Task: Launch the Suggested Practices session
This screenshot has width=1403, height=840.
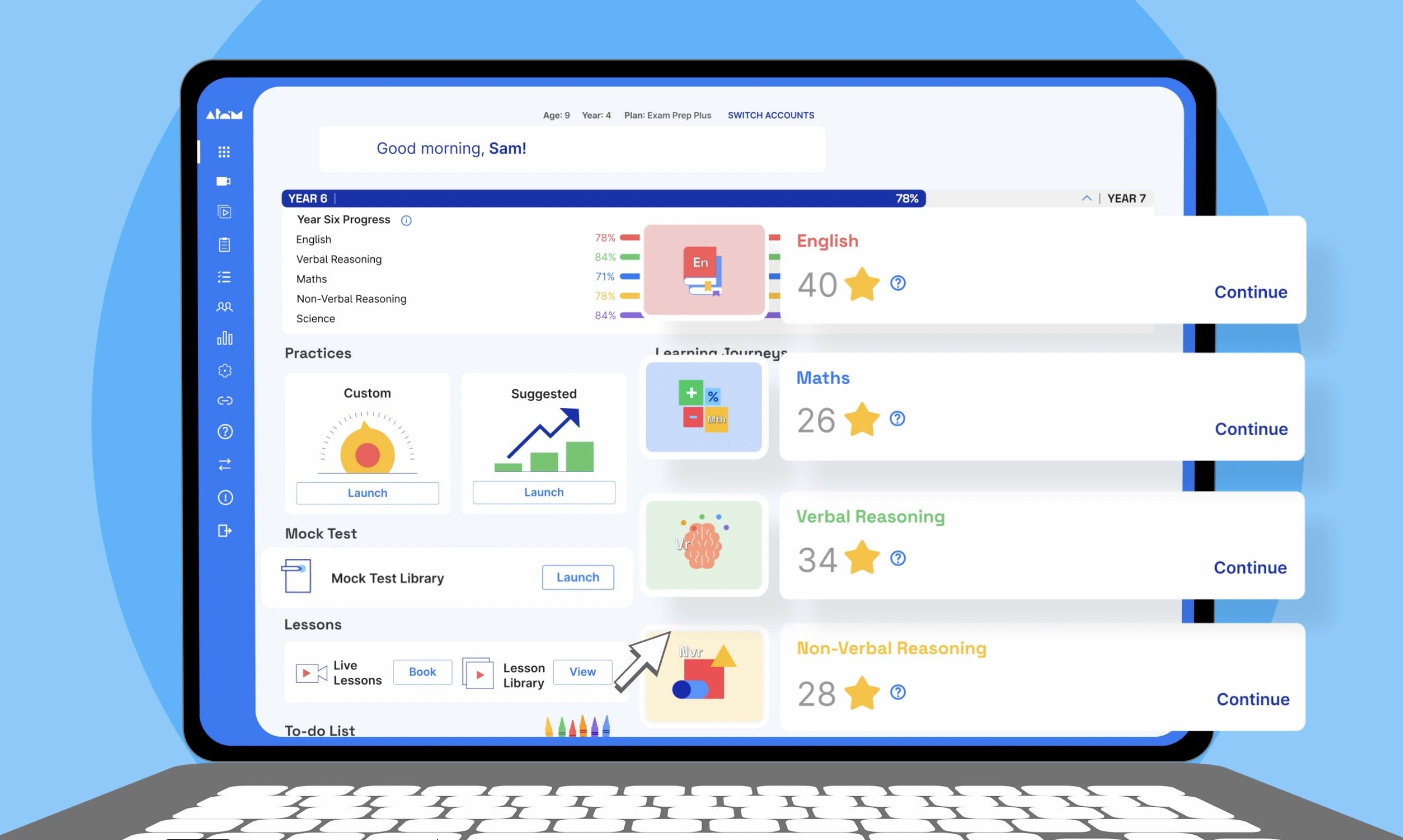Action: [x=544, y=492]
